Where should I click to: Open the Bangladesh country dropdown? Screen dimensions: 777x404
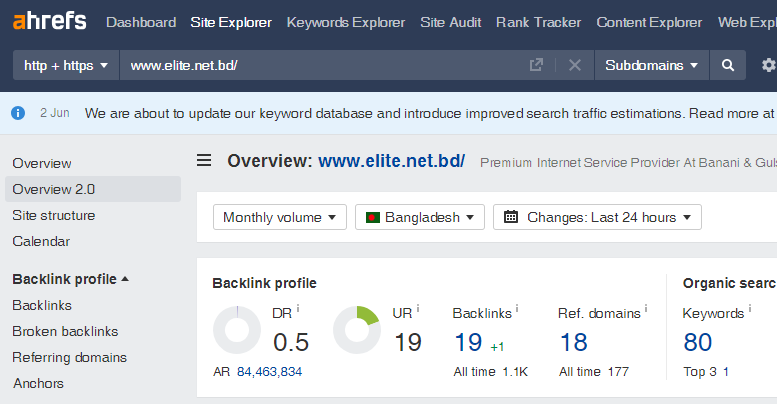[x=420, y=217]
